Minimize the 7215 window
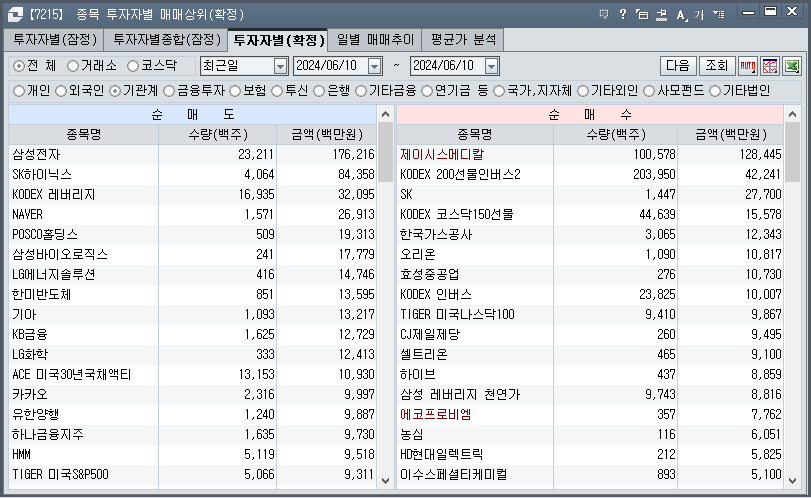 coord(748,12)
